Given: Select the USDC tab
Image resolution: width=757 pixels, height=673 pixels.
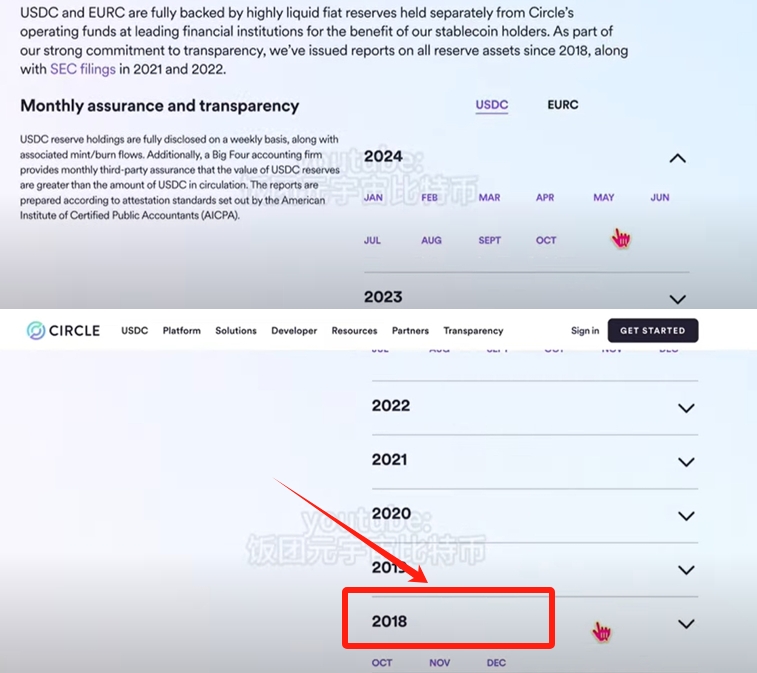Looking at the screenshot, I should [491, 105].
